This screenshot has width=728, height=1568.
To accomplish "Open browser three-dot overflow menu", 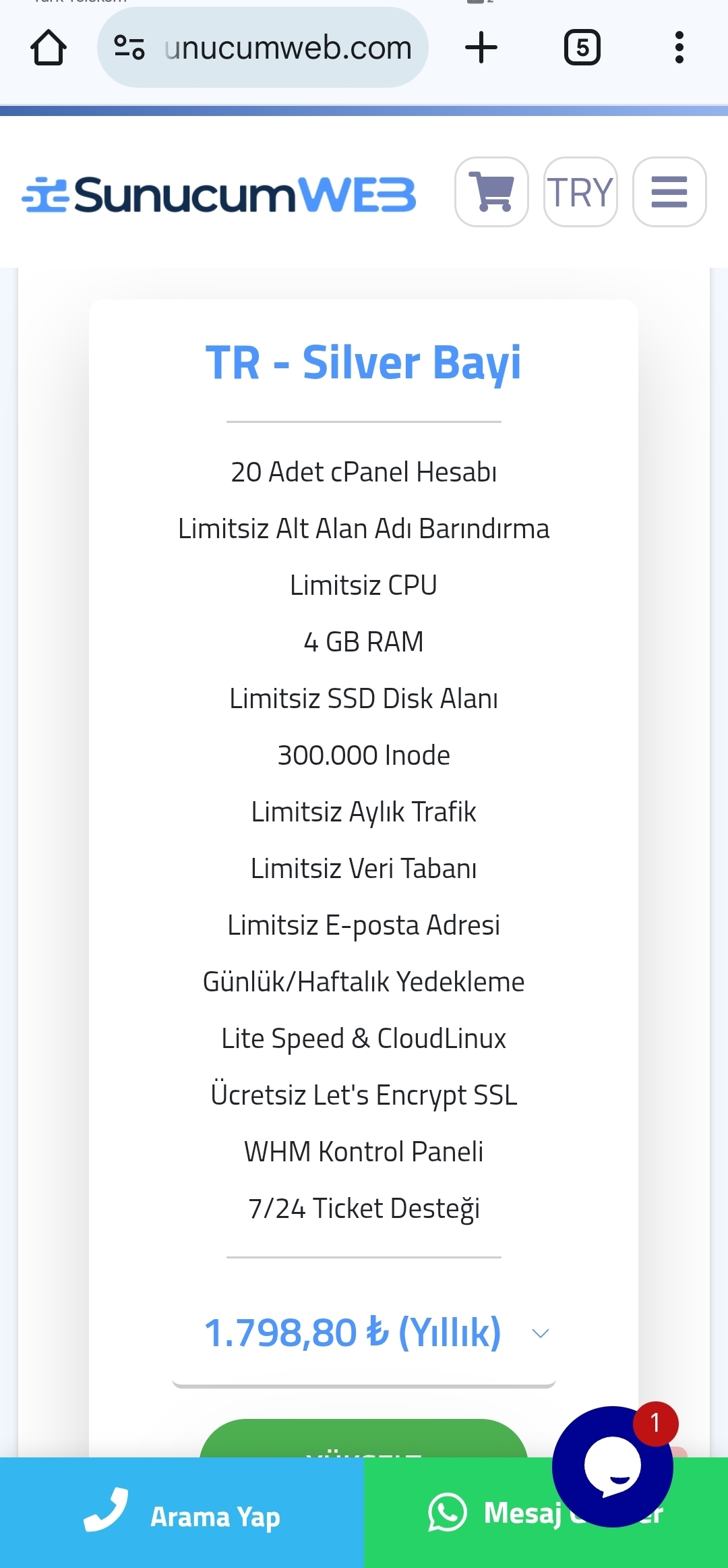I will 679,47.
